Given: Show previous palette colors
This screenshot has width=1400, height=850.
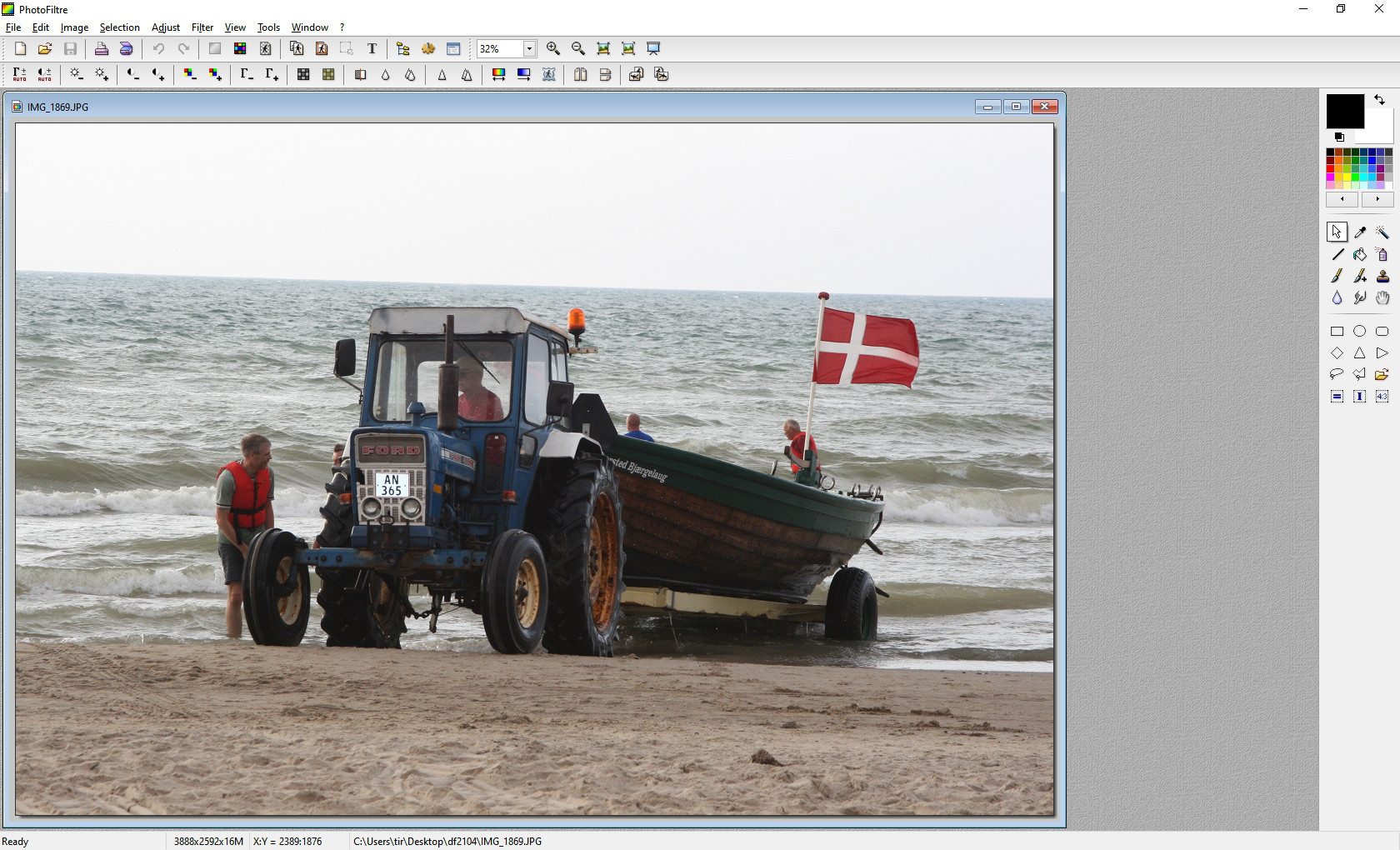Looking at the screenshot, I should (x=1342, y=199).
